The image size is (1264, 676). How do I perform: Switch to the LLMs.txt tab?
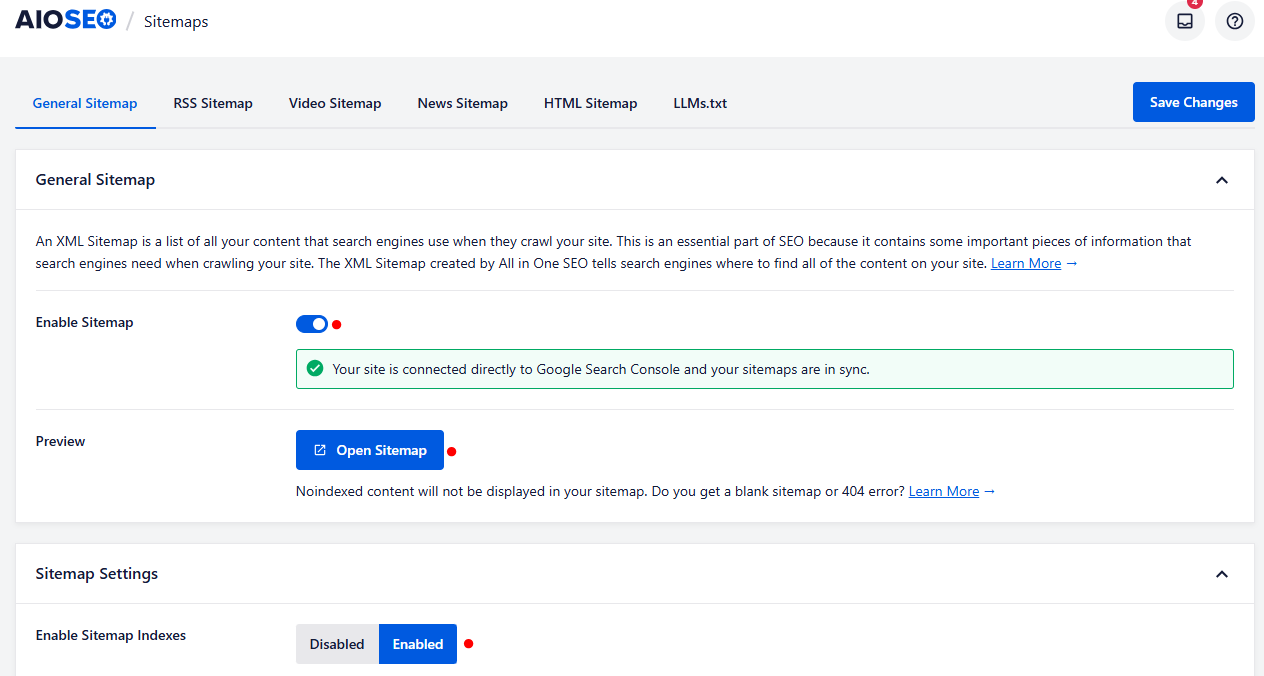click(699, 103)
